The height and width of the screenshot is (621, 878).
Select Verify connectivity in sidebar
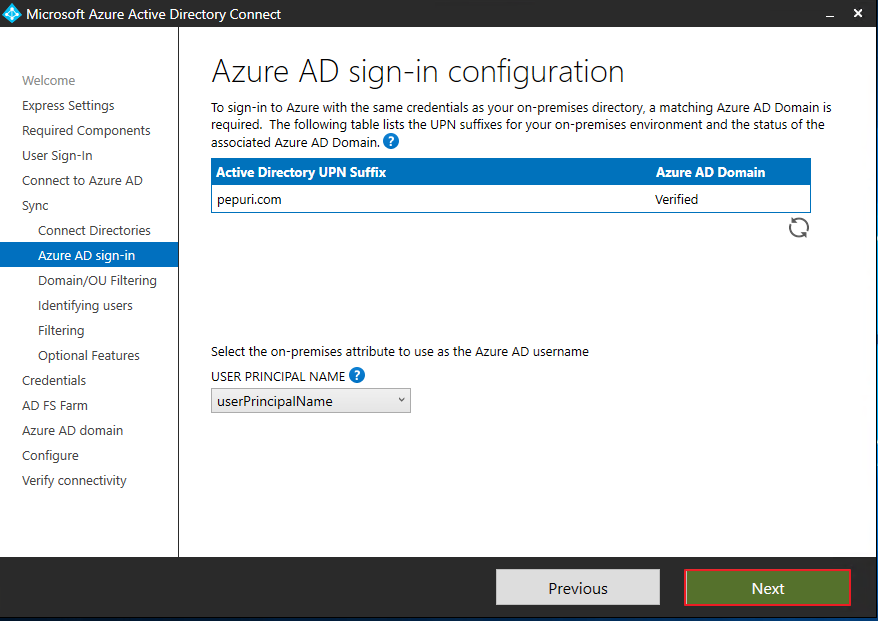pyautogui.click(x=74, y=480)
